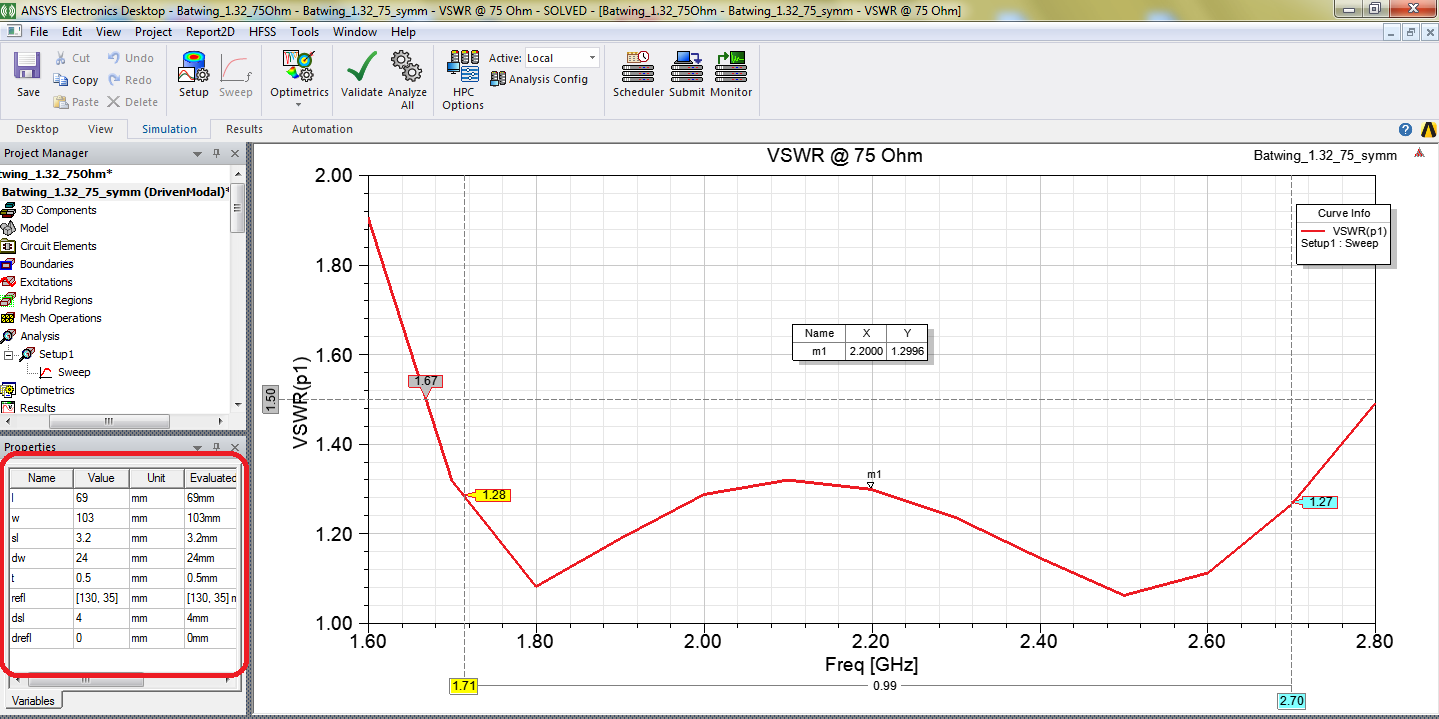The image size is (1439, 719).
Task: Open the Help menu
Action: (403, 32)
